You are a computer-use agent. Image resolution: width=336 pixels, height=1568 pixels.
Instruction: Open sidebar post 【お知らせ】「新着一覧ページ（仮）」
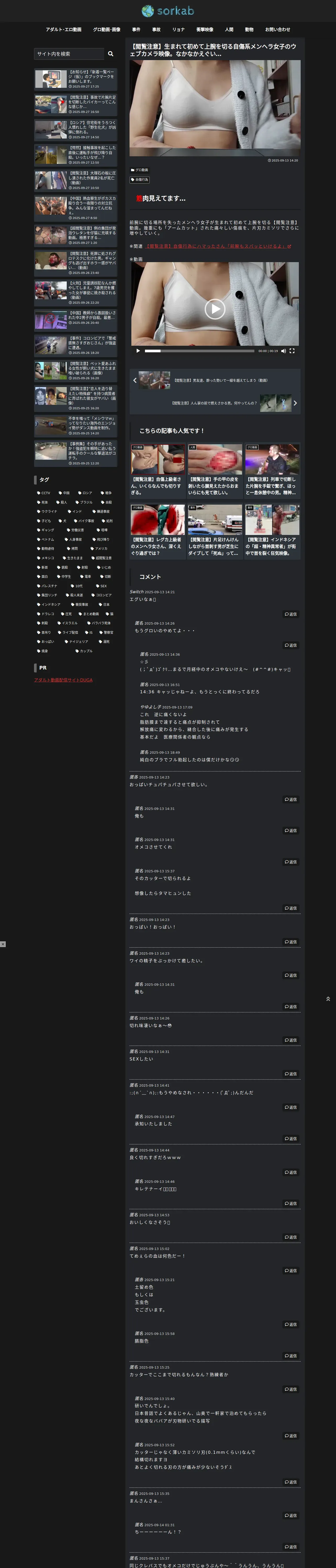pos(76,79)
